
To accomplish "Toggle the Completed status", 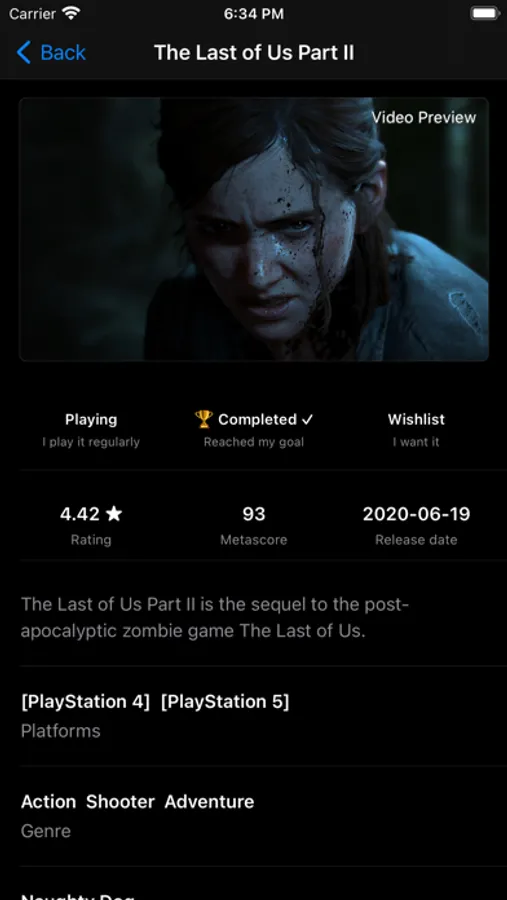I will pyautogui.click(x=254, y=429).
